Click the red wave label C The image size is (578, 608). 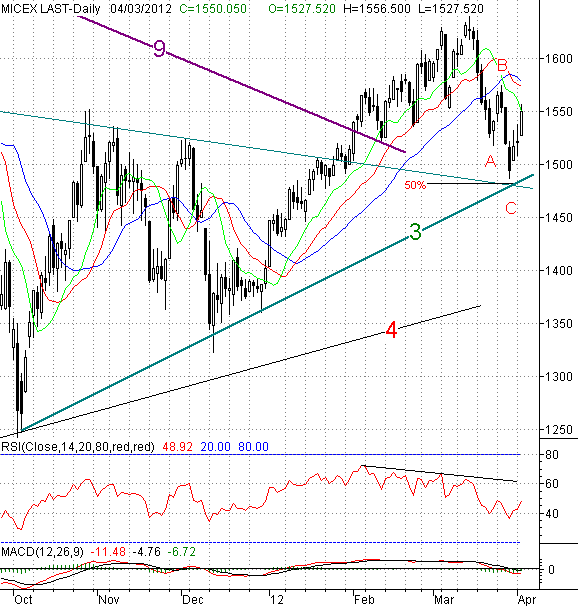point(511,209)
